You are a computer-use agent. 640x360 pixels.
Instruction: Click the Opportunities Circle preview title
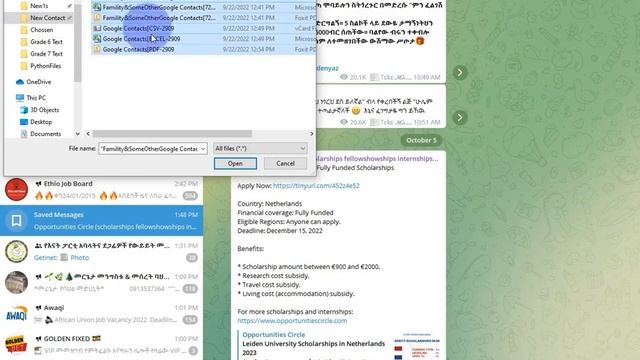[273, 335]
